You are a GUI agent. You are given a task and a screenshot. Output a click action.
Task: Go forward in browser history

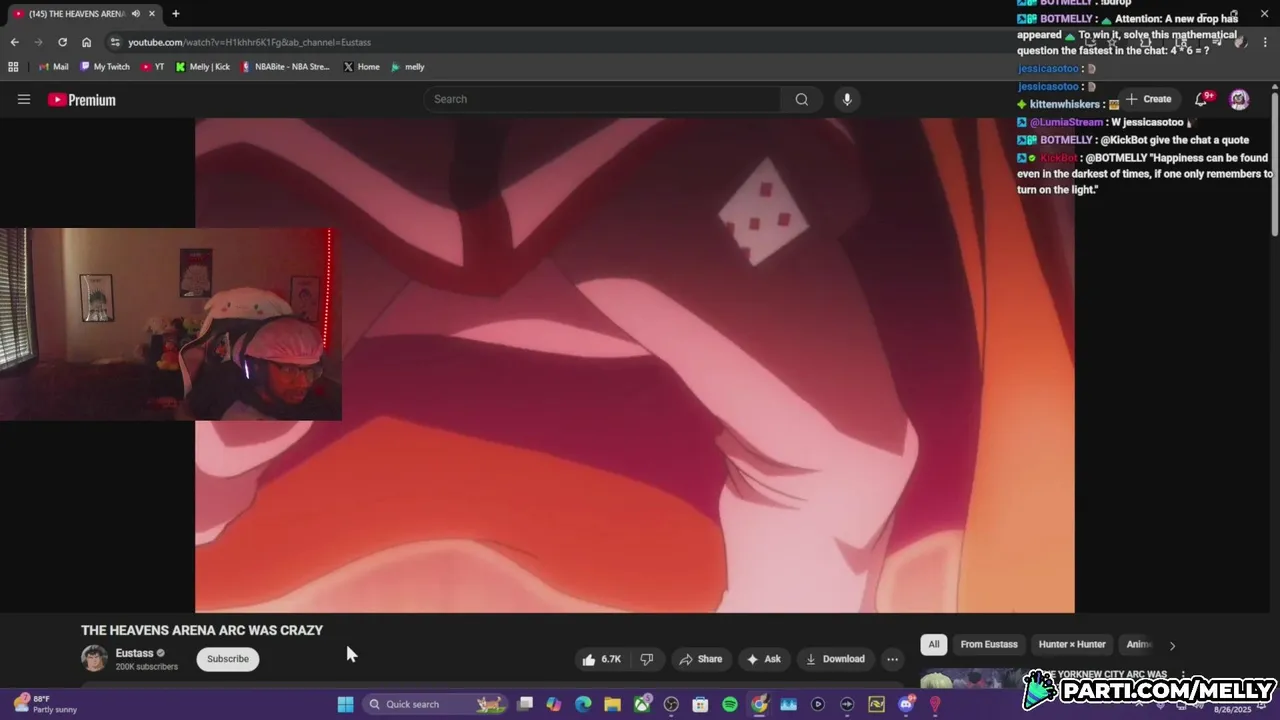click(x=38, y=42)
